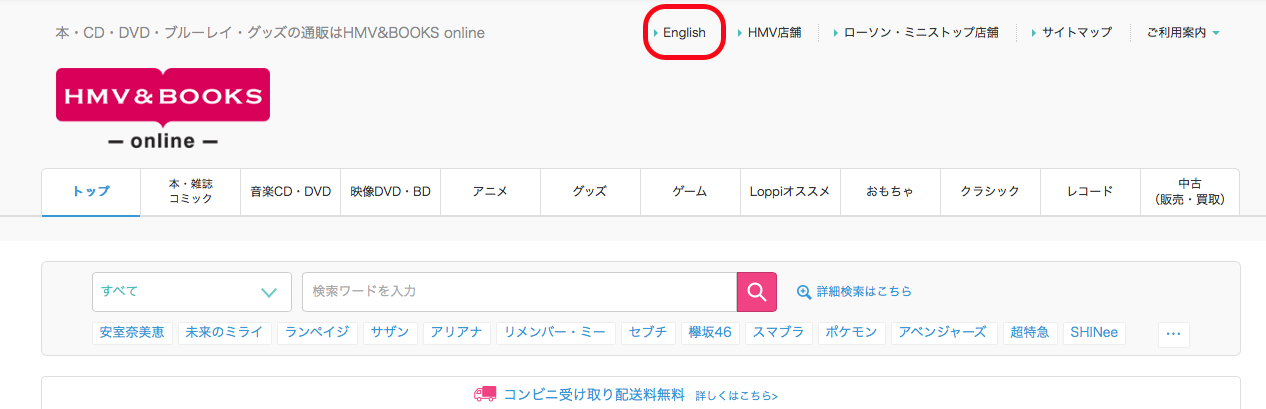Viewport: 1266px width, 409px height.
Task: Choose the アリアナ keyword tag
Action: pos(457,333)
